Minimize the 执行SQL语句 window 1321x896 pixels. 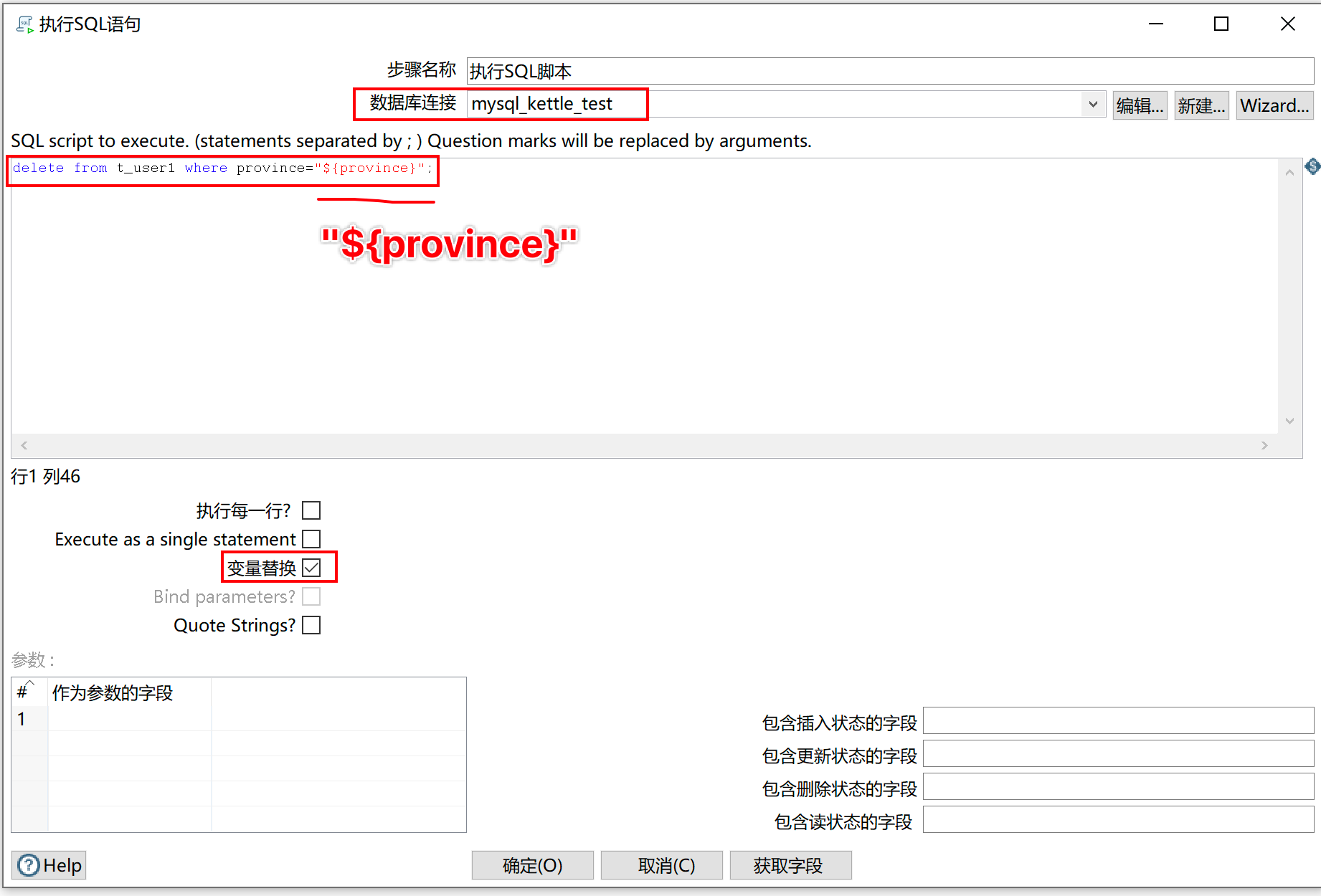[x=1156, y=24]
